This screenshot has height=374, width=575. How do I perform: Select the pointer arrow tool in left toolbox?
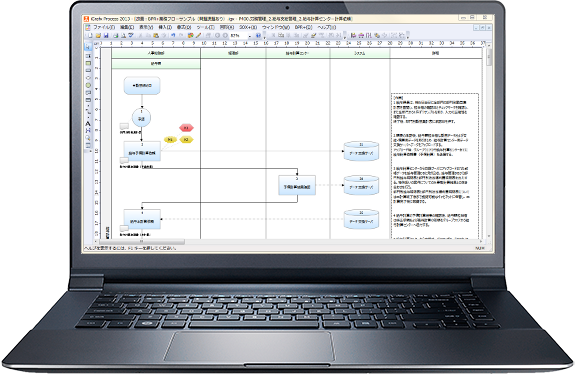[88, 47]
